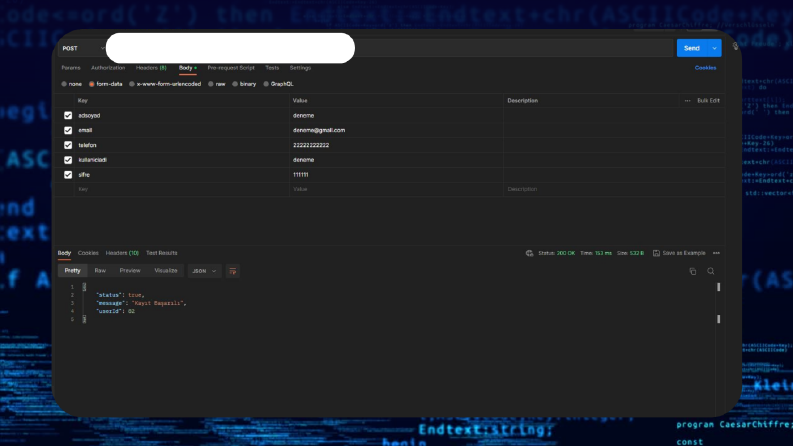Click the response body scrollbar thumb

tap(718, 287)
